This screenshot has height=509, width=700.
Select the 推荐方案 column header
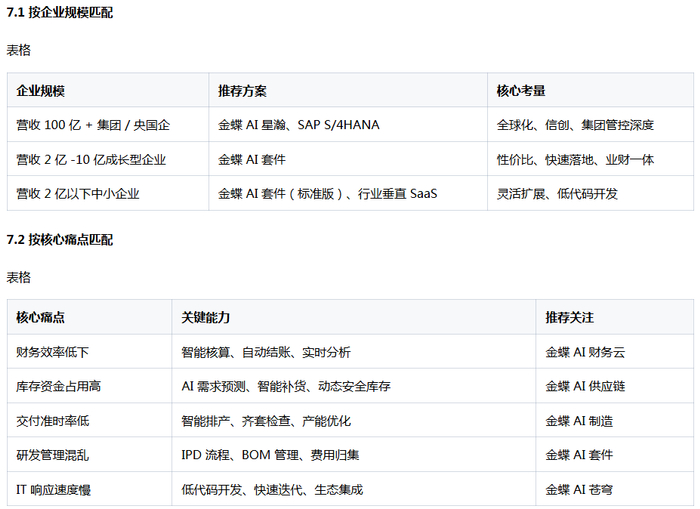[x=348, y=91]
